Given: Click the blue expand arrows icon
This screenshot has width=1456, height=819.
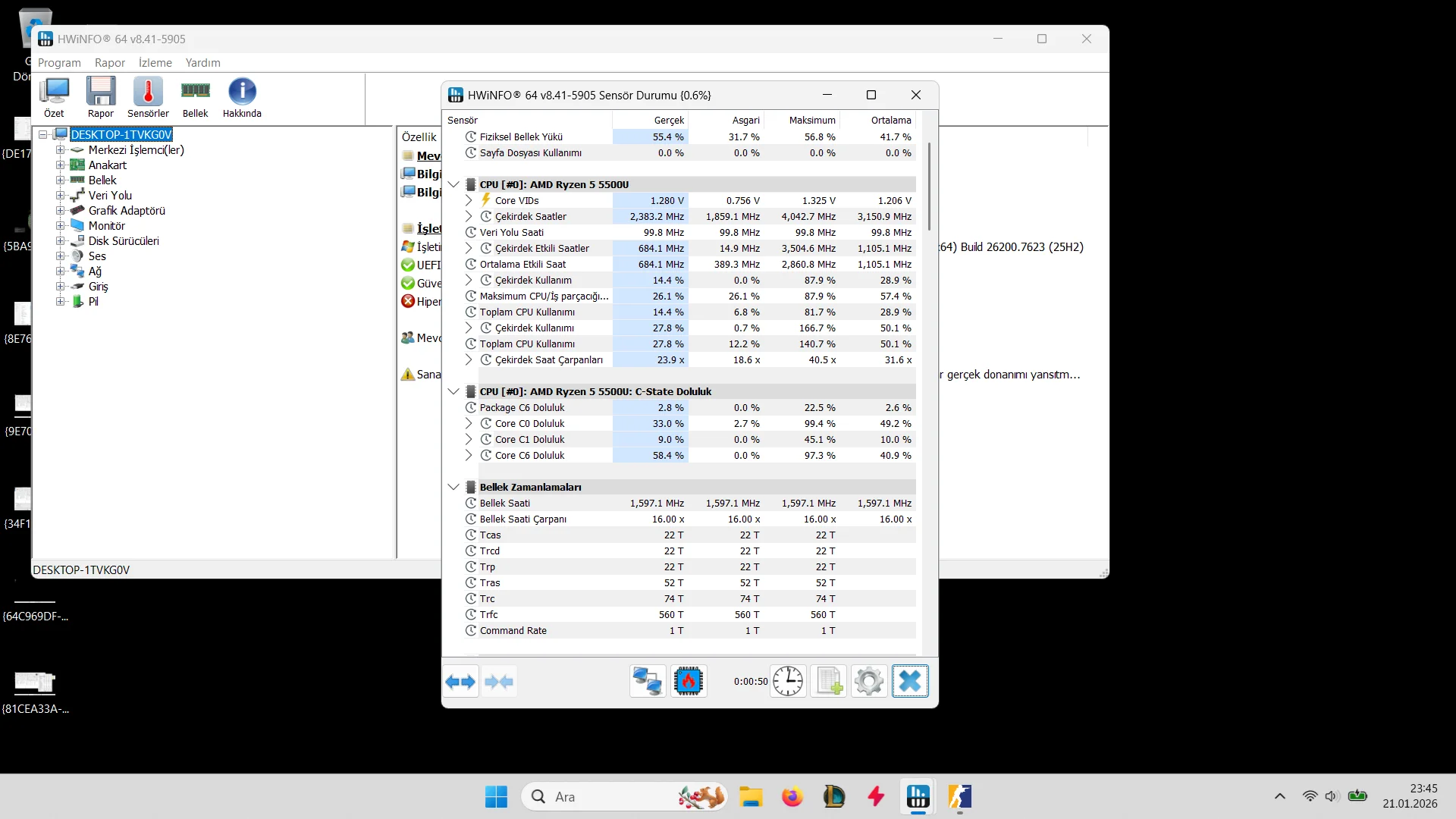Looking at the screenshot, I should tap(460, 682).
